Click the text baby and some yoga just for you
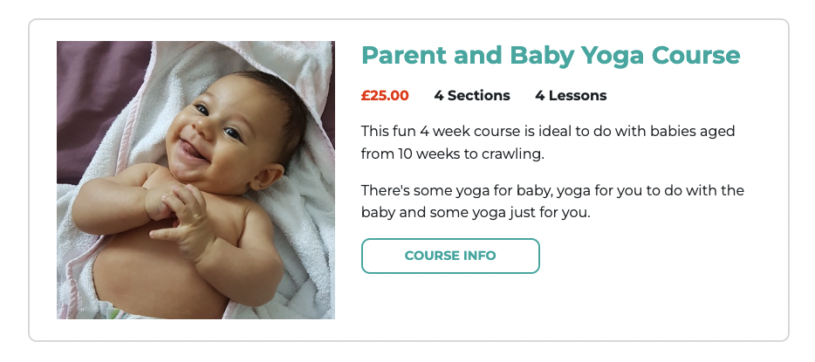This screenshot has width=815, height=362. pos(476,213)
